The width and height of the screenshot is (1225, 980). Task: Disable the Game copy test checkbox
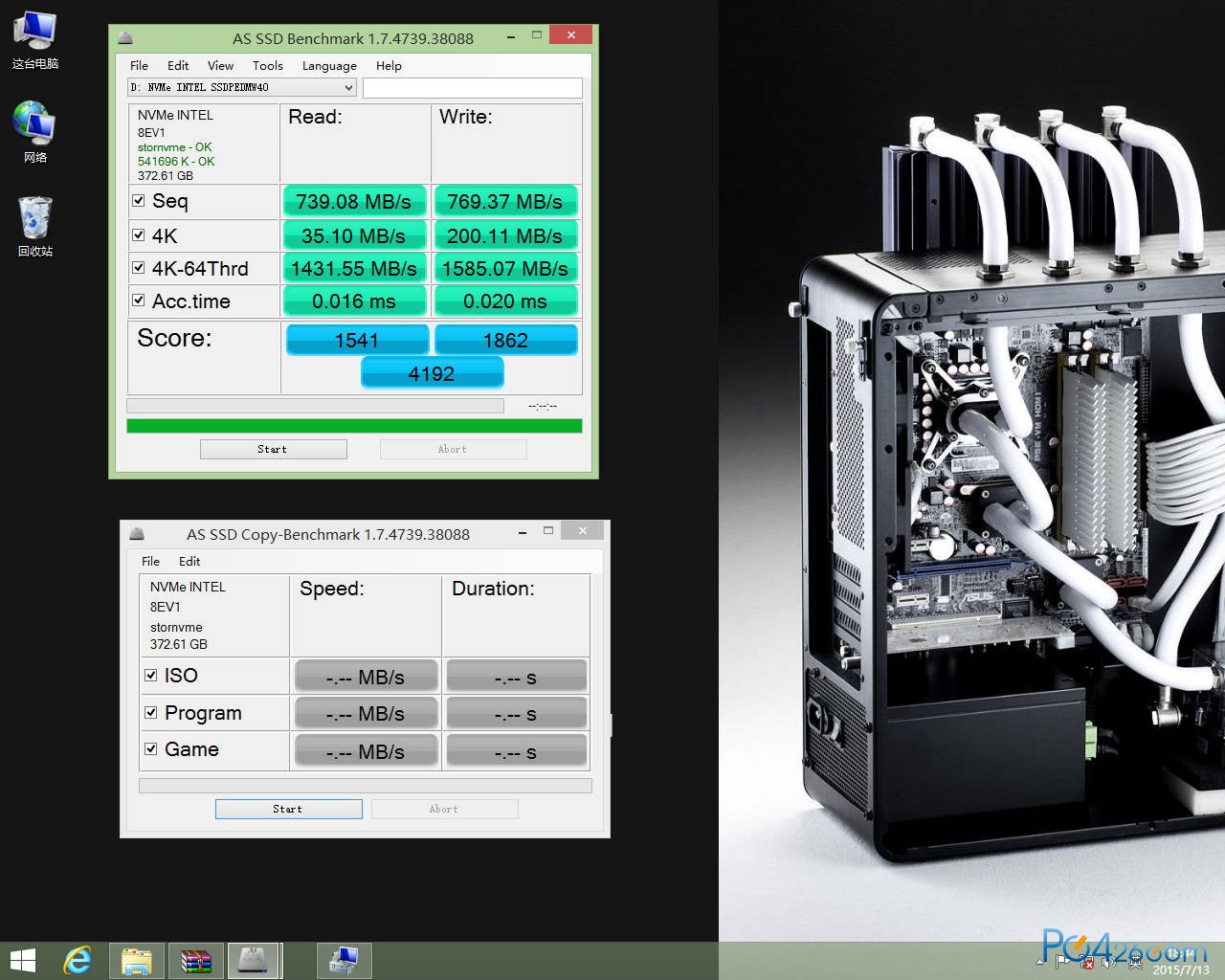[150, 748]
